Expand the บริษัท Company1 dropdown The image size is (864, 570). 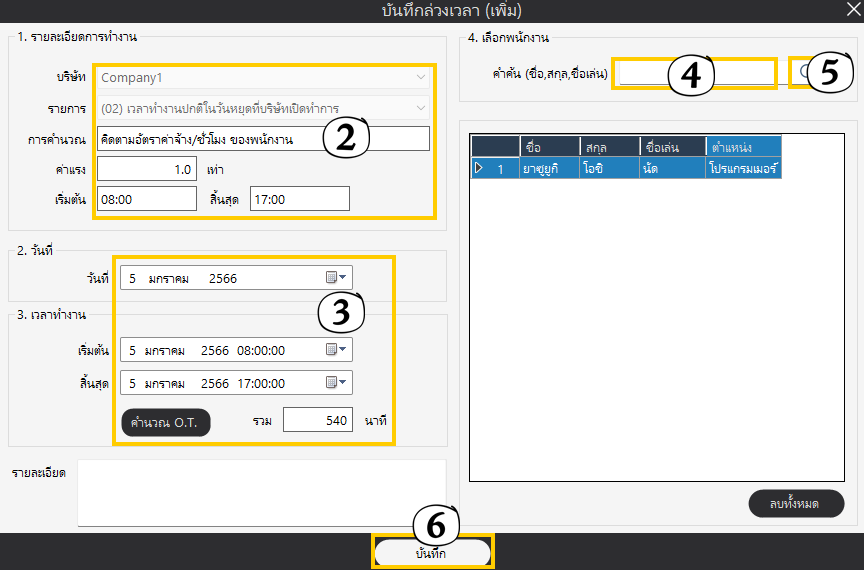[x=421, y=76]
